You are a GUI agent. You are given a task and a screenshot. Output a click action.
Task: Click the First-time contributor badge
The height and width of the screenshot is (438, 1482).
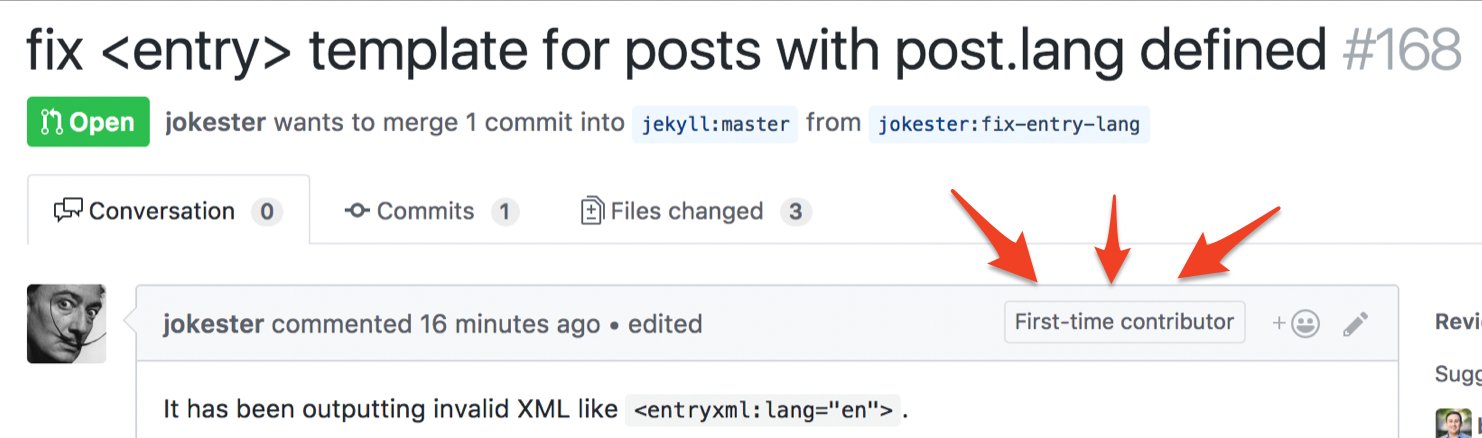[1124, 322]
